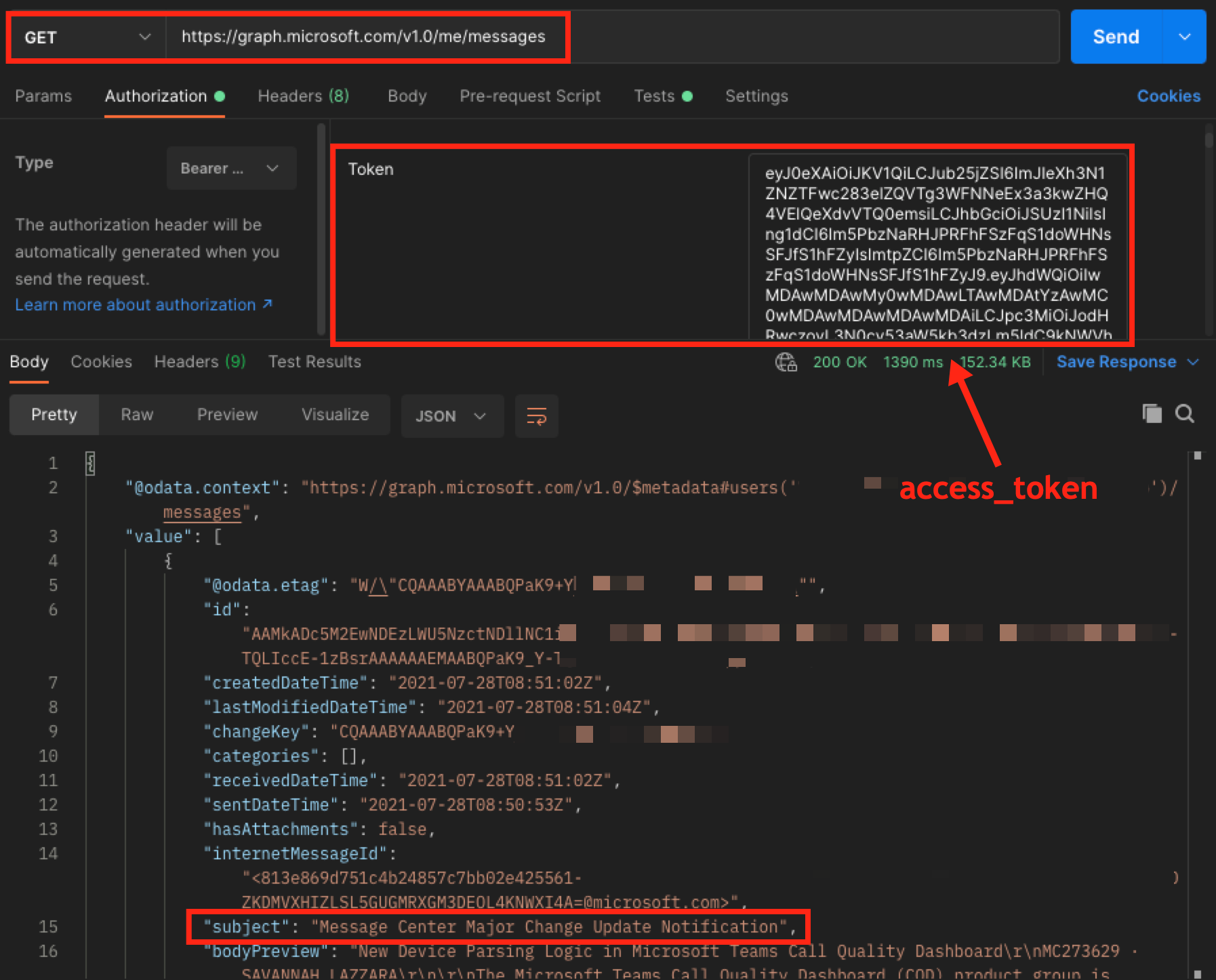This screenshot has height=980, width=1216.
Task: Switch to Visualize response view
Action: (335, 415)
